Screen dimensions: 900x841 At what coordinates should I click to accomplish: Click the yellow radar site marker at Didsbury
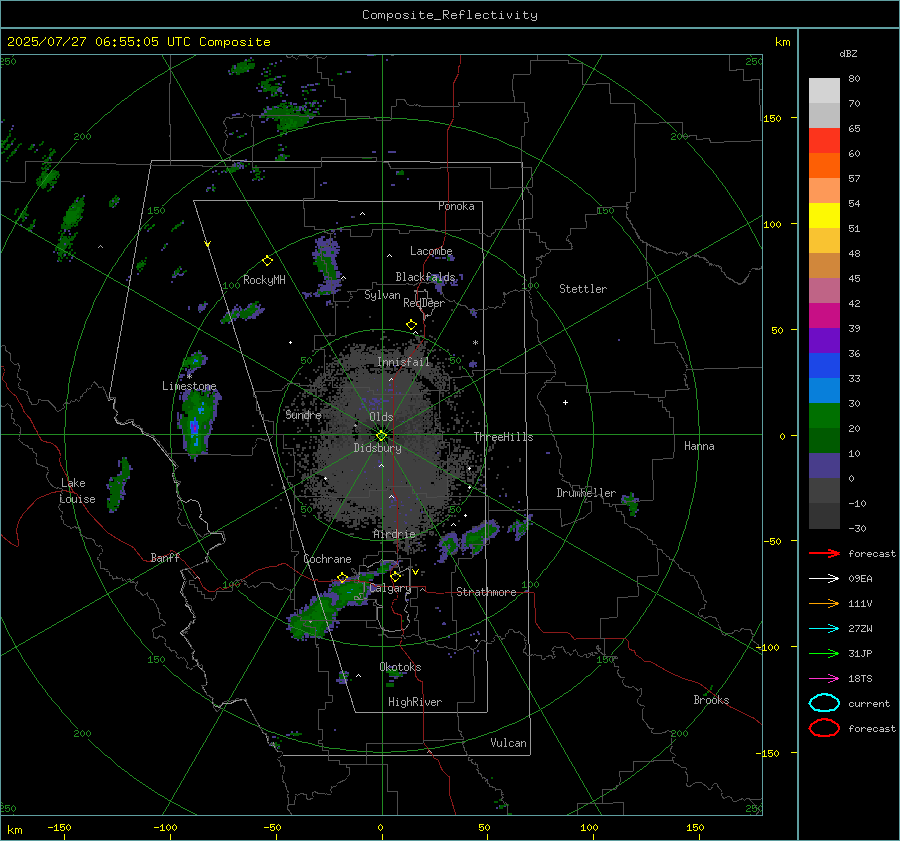(381, 436)
